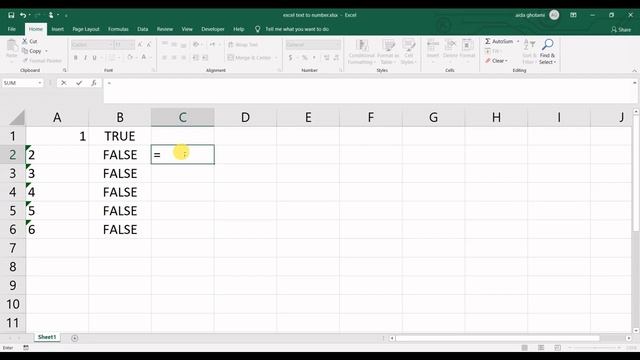
Task: Click the Undo arrow icon
Action: 23,15
